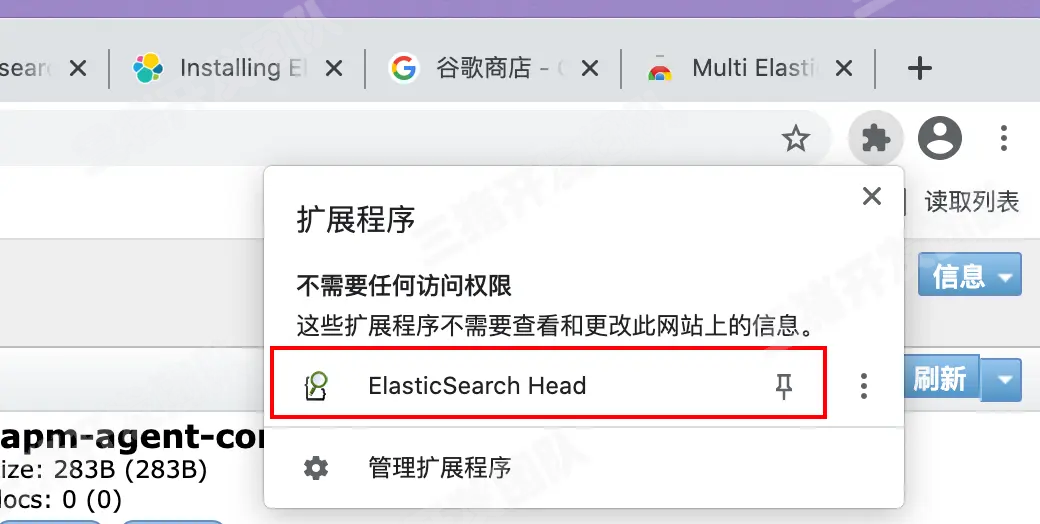Switch to the Multi Elasti tab
This screenshot has width=1040, height=524.
[x=735, y=68]
